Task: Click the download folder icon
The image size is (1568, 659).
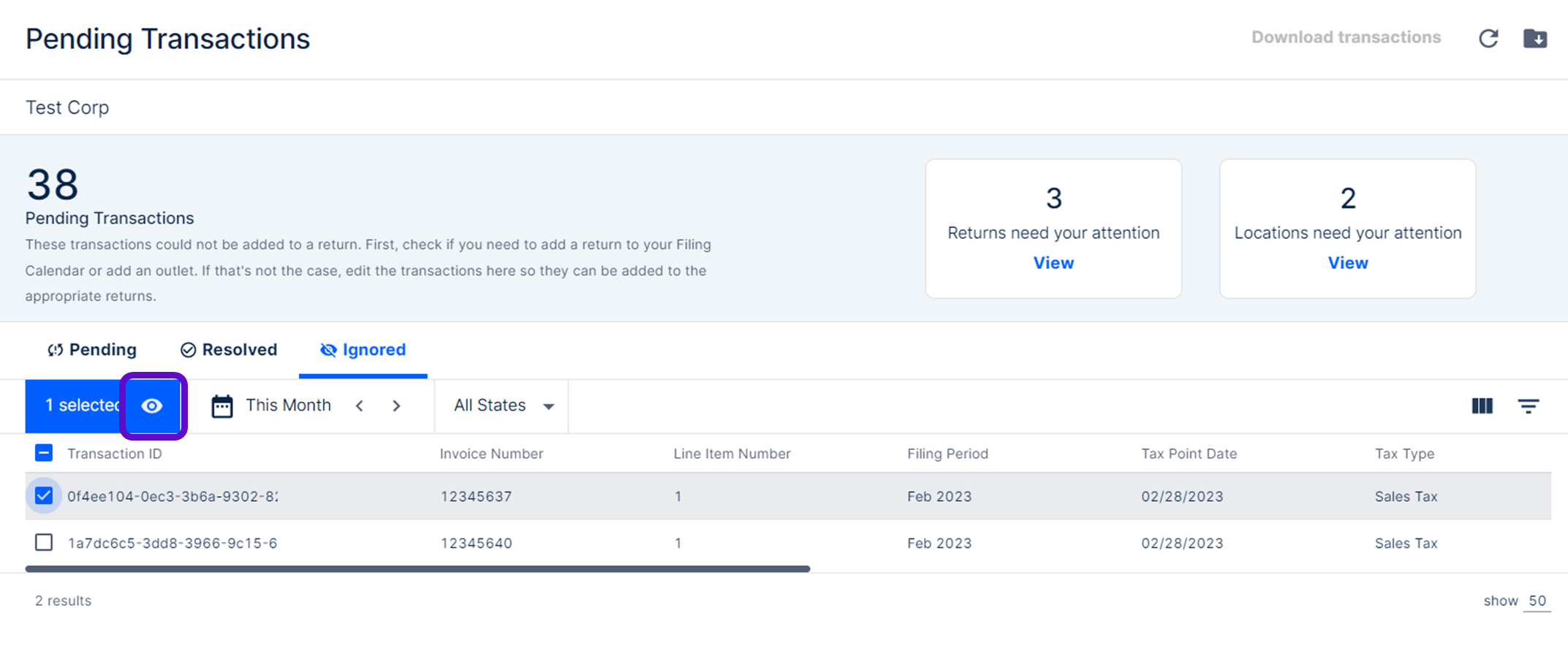Action: 1534,38
